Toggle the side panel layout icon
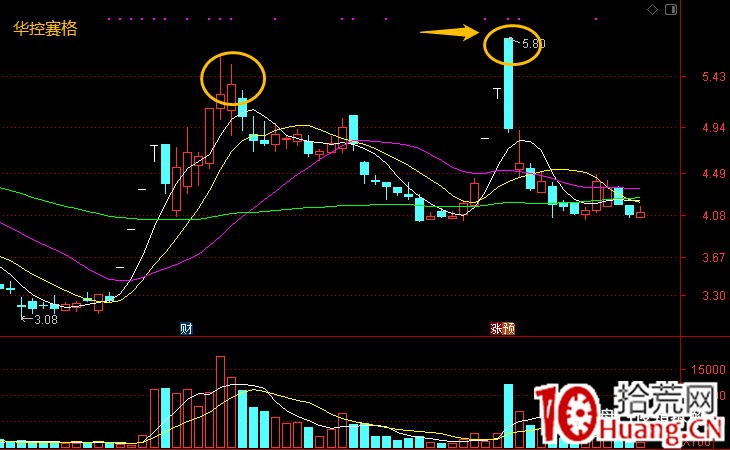The height and width of the screenshot is (450, 730). pyautogui.click(x=671, y=9)
